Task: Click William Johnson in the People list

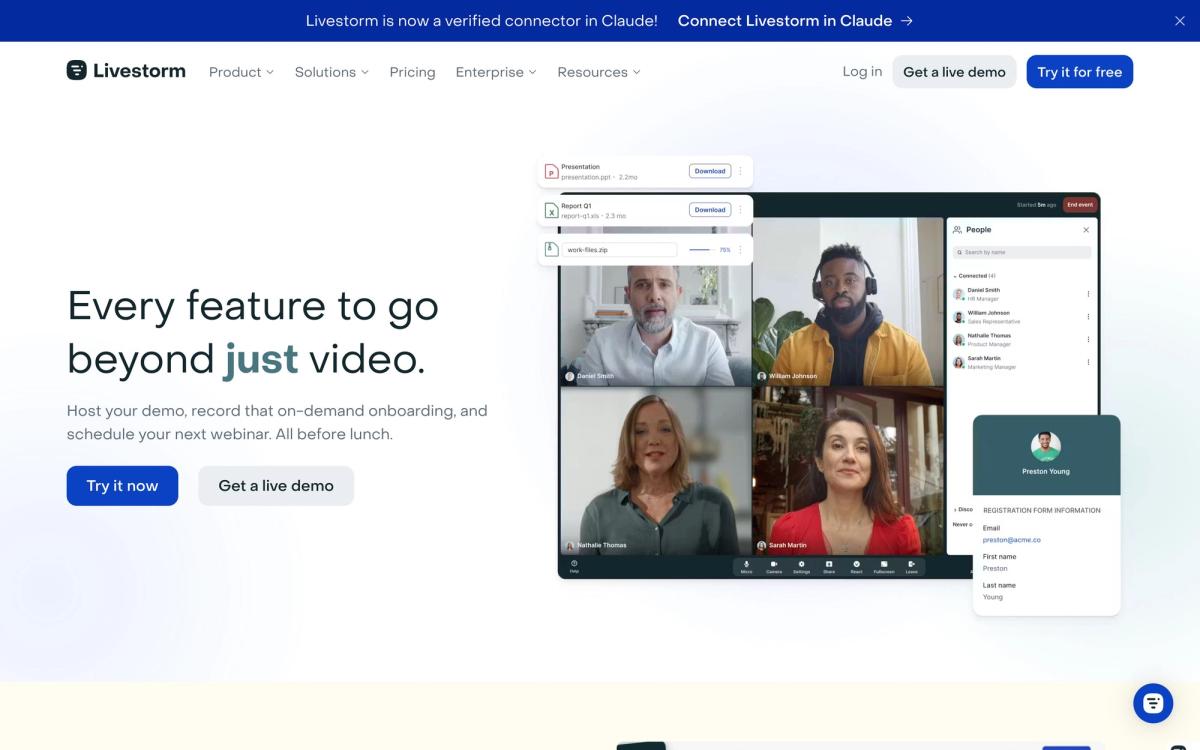Action: (x=1020, y=317)
